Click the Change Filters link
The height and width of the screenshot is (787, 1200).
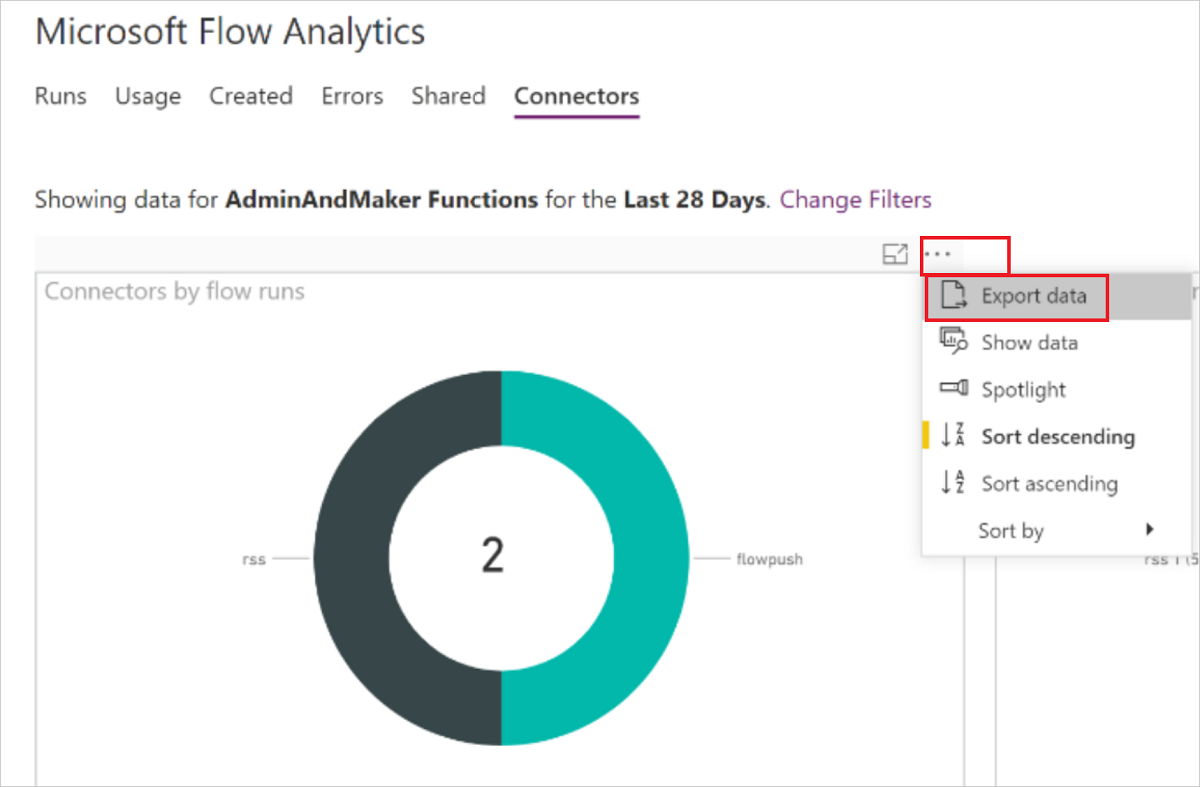tap(855, 199)
